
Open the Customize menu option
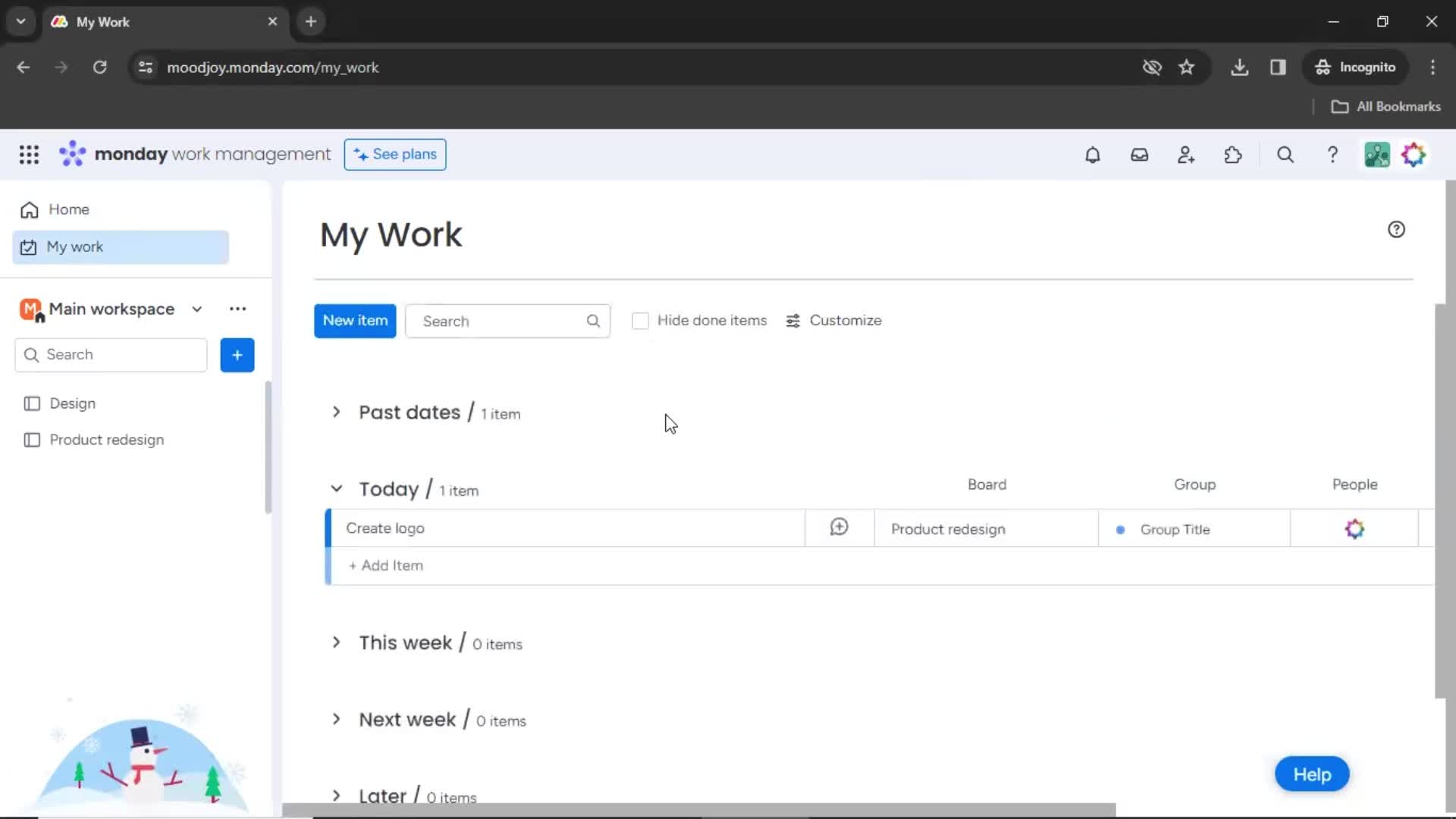click(834, 320)
